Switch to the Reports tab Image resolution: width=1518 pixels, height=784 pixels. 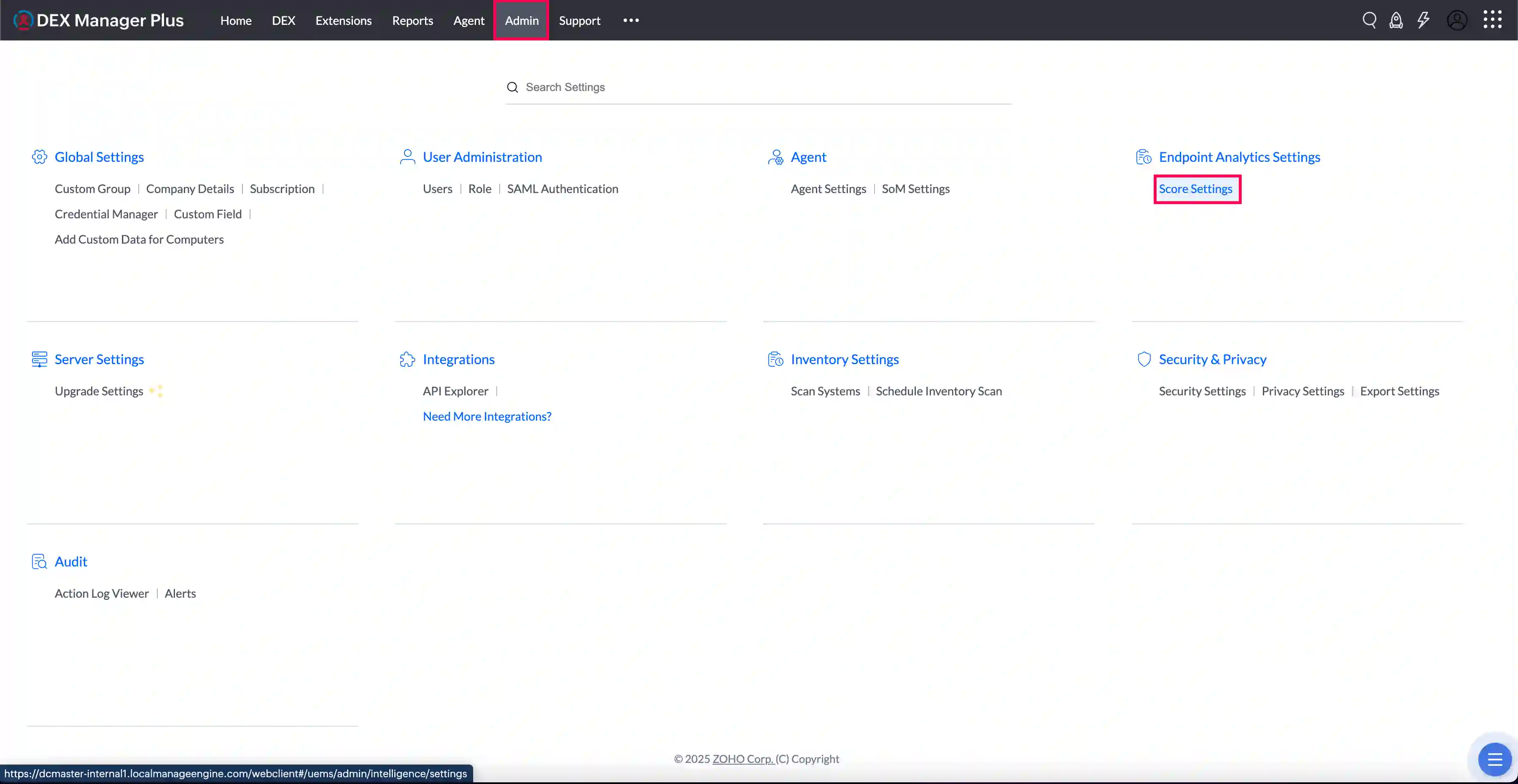pos(412,20)
